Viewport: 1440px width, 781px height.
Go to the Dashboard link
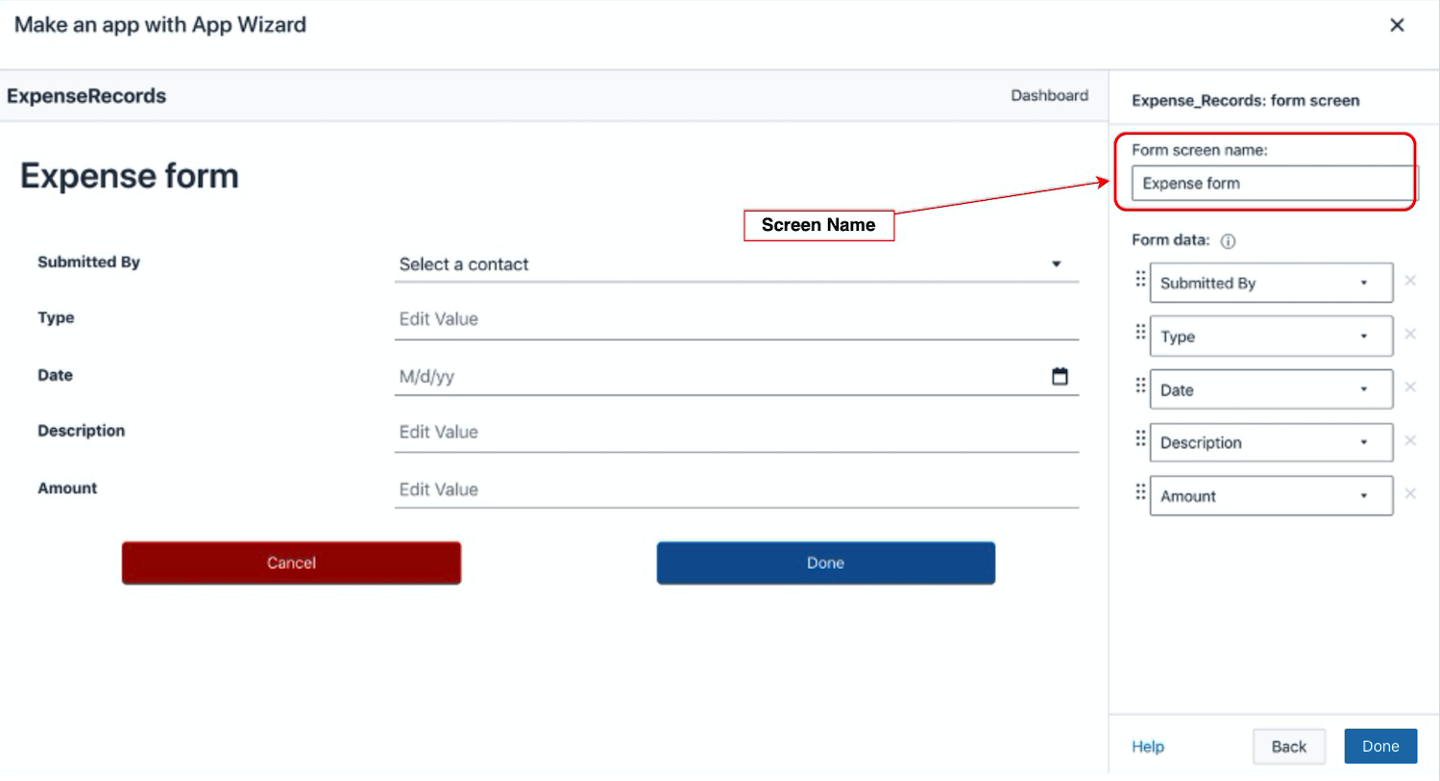tap(1050, 96)
